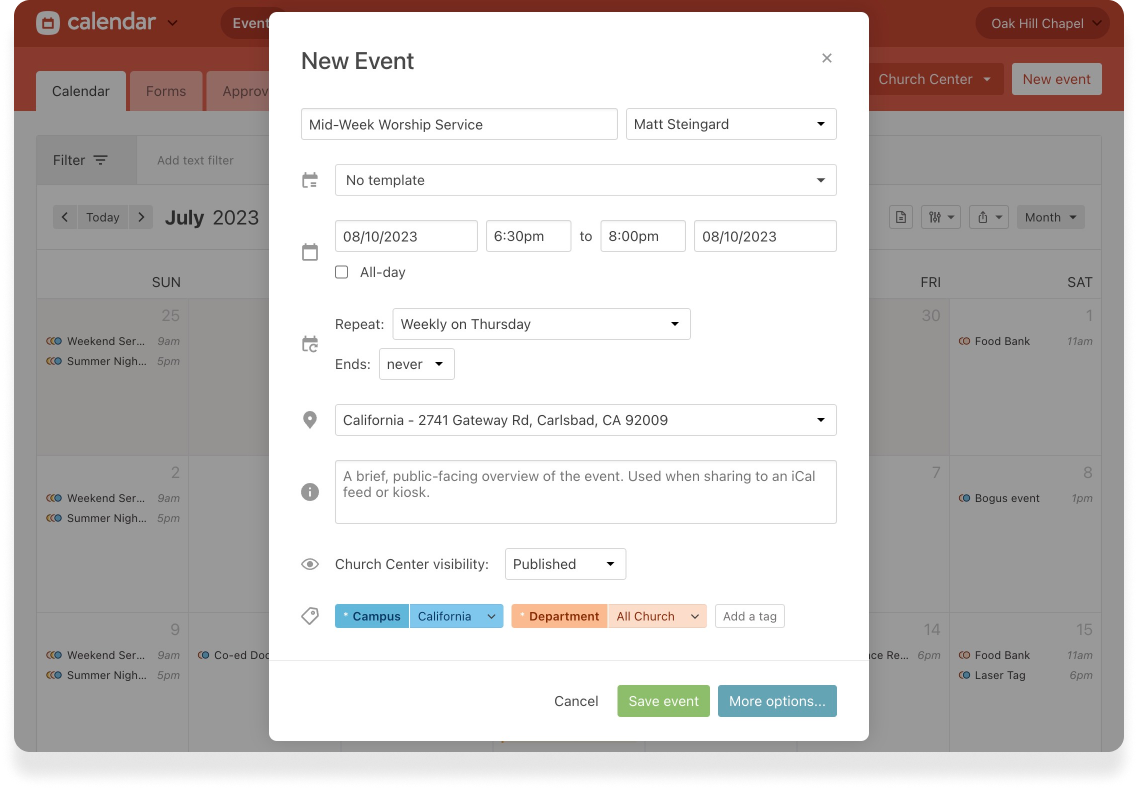This screenshot has height=790, width=1138.
Task: Click the repeat event icon
Action: tap(310, 344)
